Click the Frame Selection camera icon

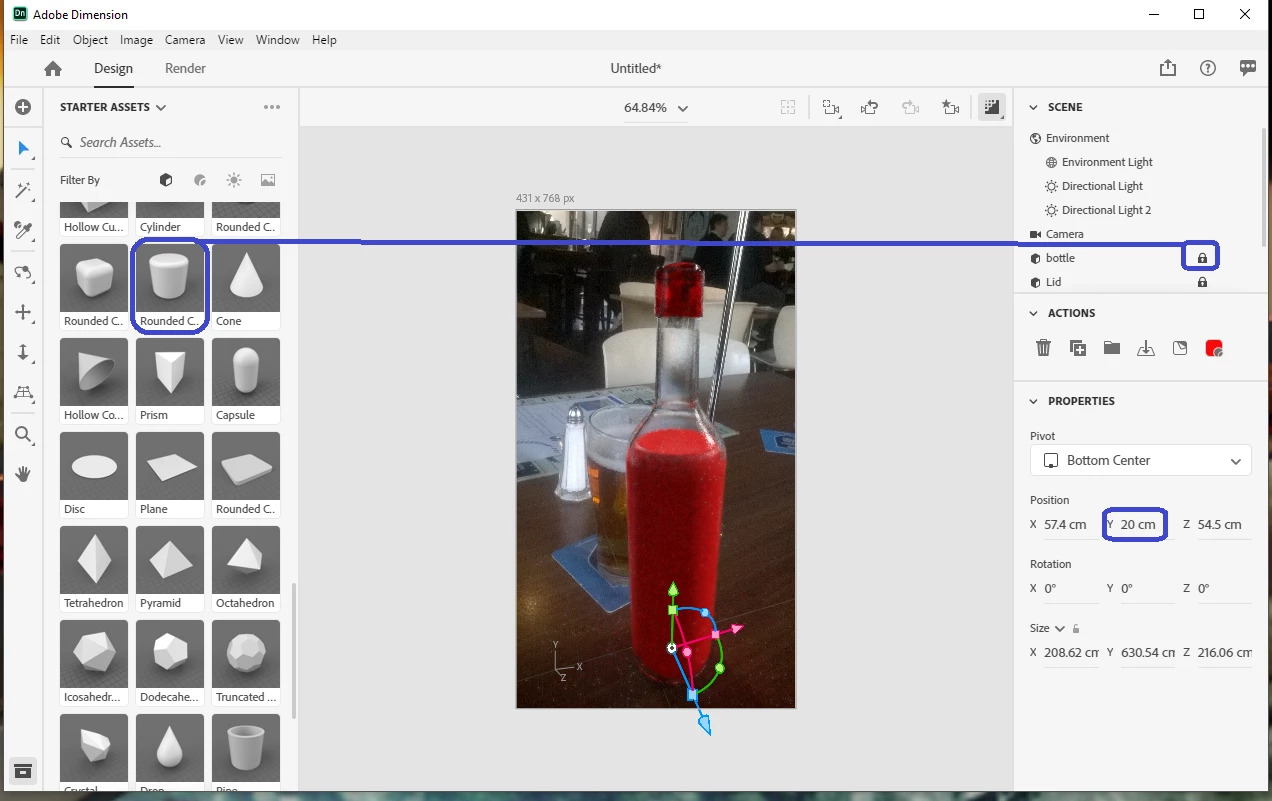tap(830, 107)
